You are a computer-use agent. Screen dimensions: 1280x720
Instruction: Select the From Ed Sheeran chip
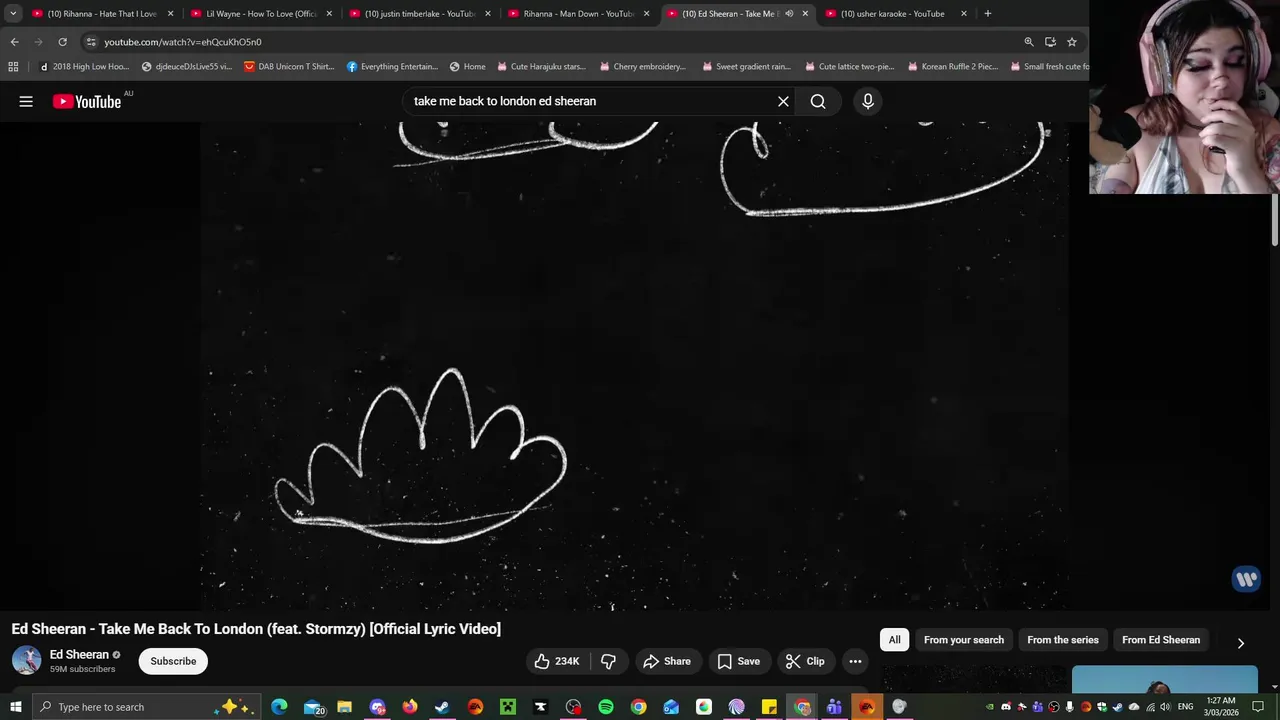coord(1161,640)
